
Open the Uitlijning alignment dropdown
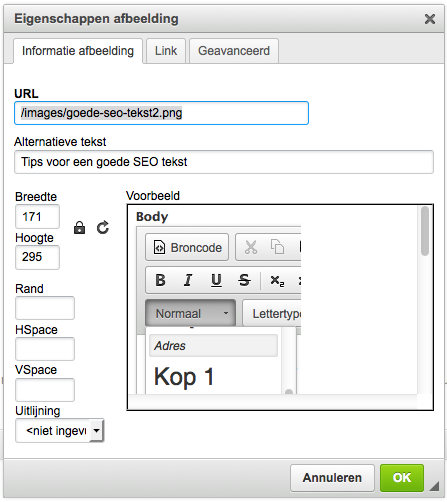(x=60, y=431)
